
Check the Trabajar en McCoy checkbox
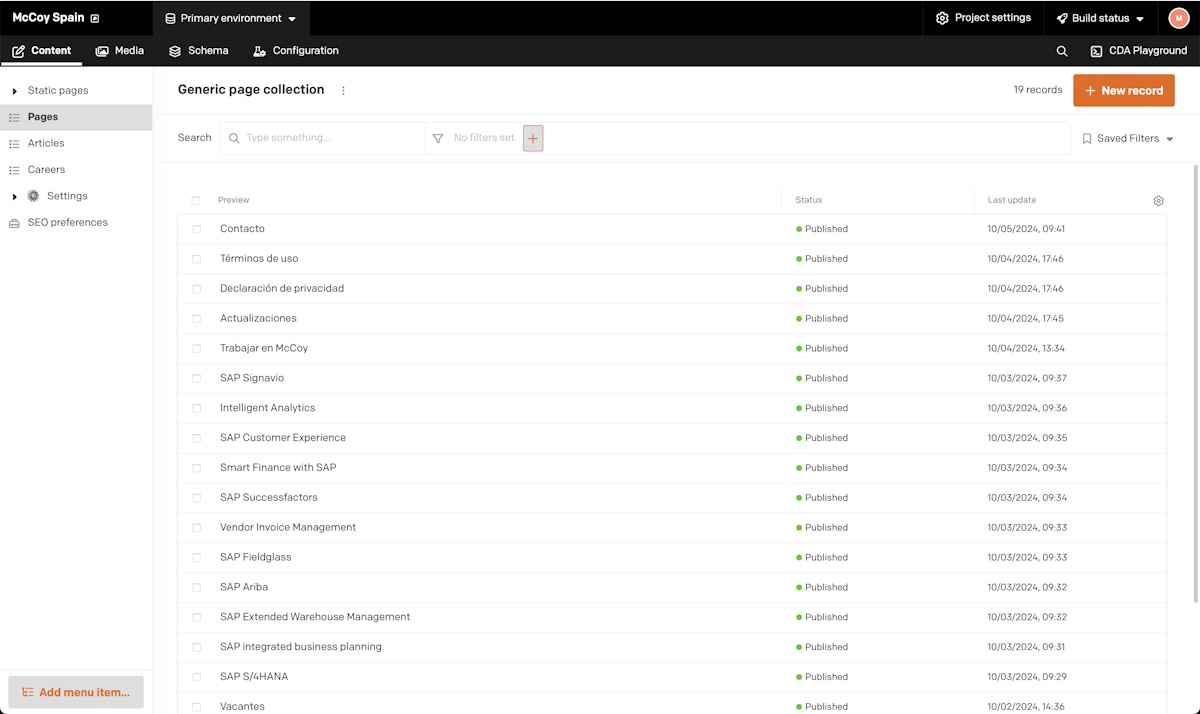tap(196, 349)
